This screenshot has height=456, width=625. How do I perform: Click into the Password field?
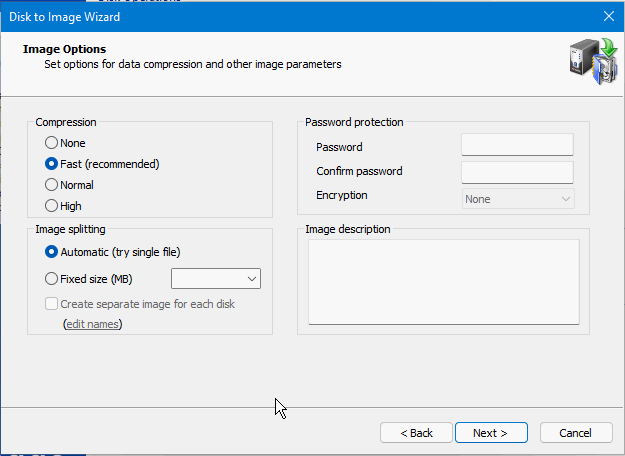(x=517, y=146)
